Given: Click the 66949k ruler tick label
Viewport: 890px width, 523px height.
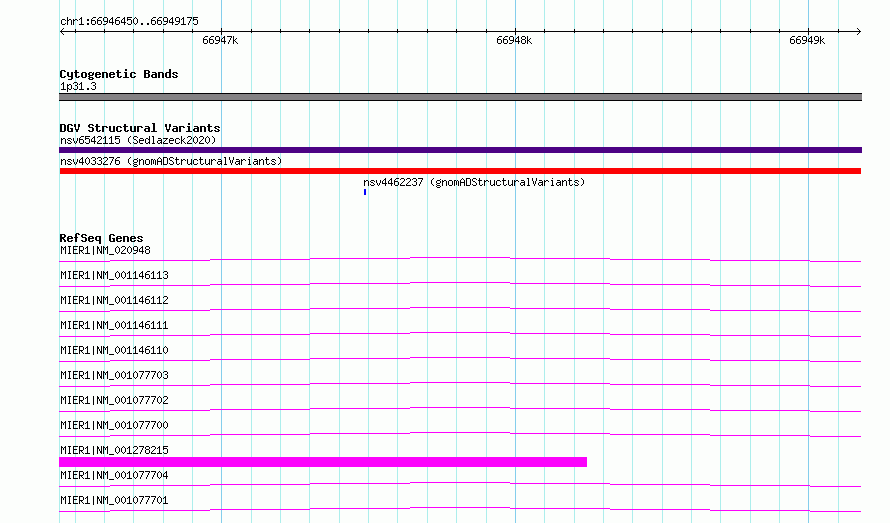Looking at the screenshot, I should coord(807,40).
